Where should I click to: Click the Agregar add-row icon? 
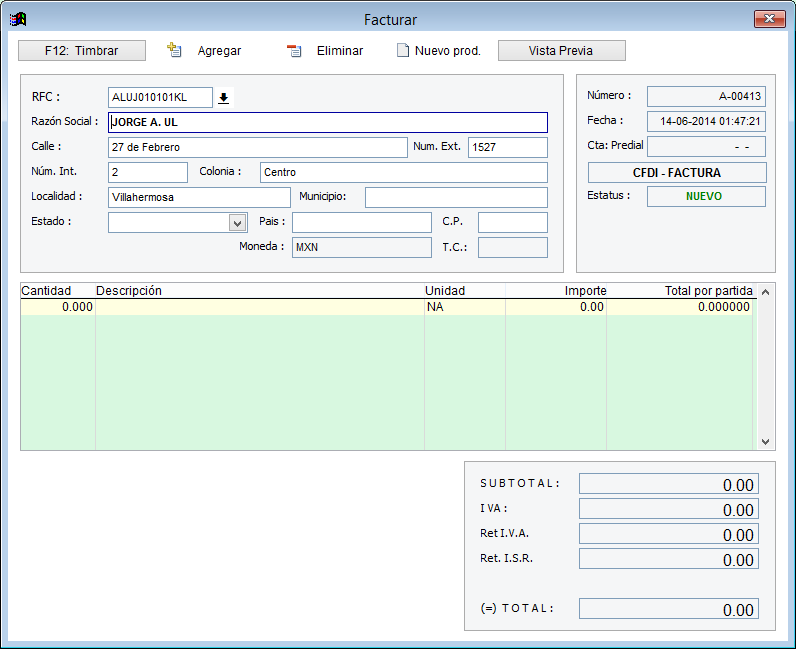click(174, 50)
